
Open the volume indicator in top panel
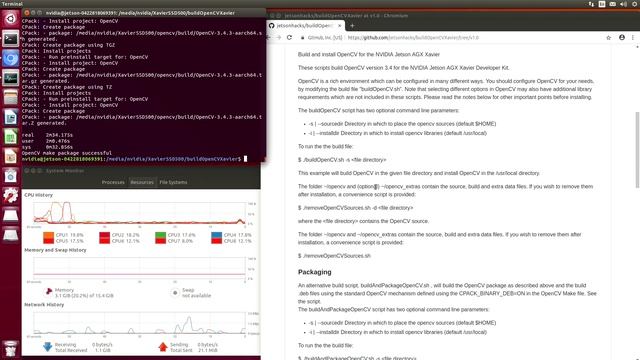[623, 4]
